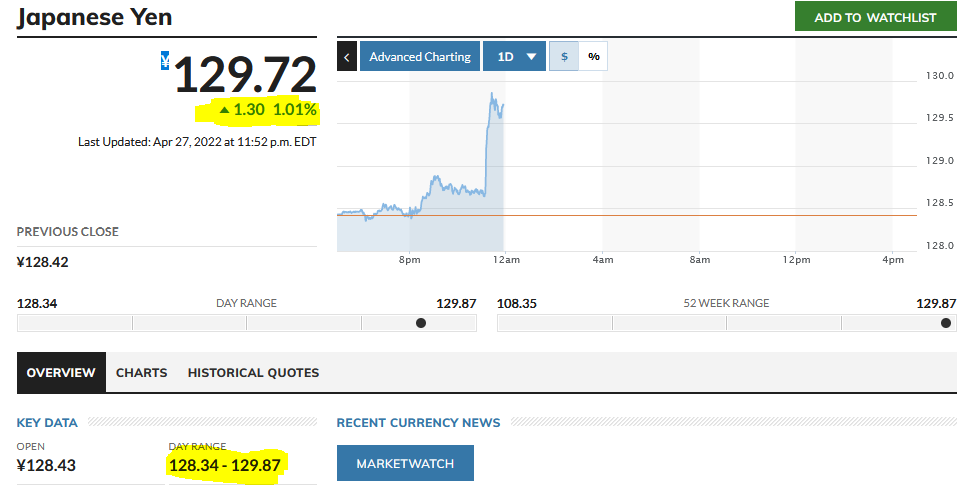Collapse chart with left chevron button
Screen dimensions: 963x489
coord(347,57)
